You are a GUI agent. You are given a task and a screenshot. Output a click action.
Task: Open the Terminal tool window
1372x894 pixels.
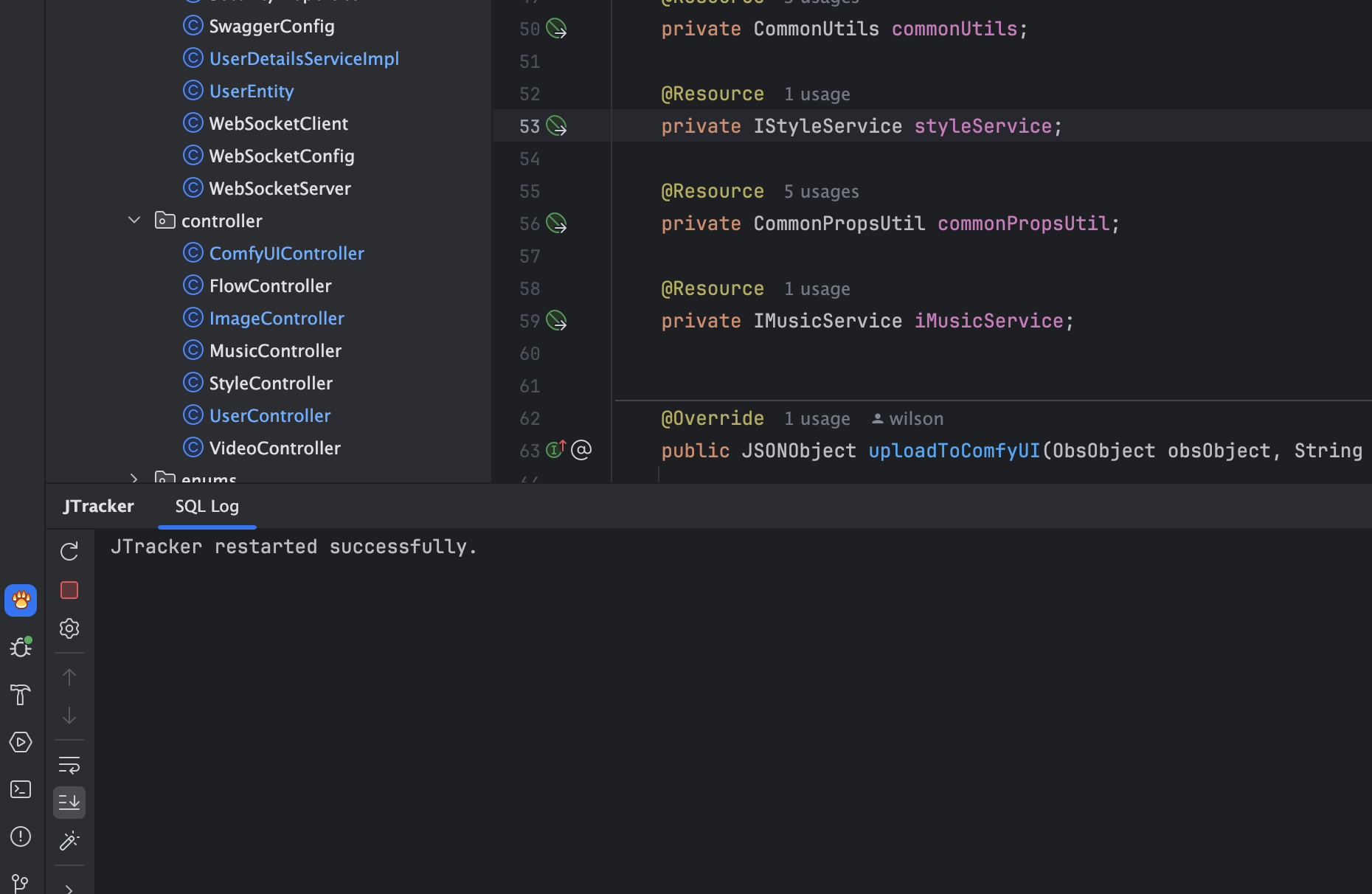pyautogui.click(x=21, y=789)
